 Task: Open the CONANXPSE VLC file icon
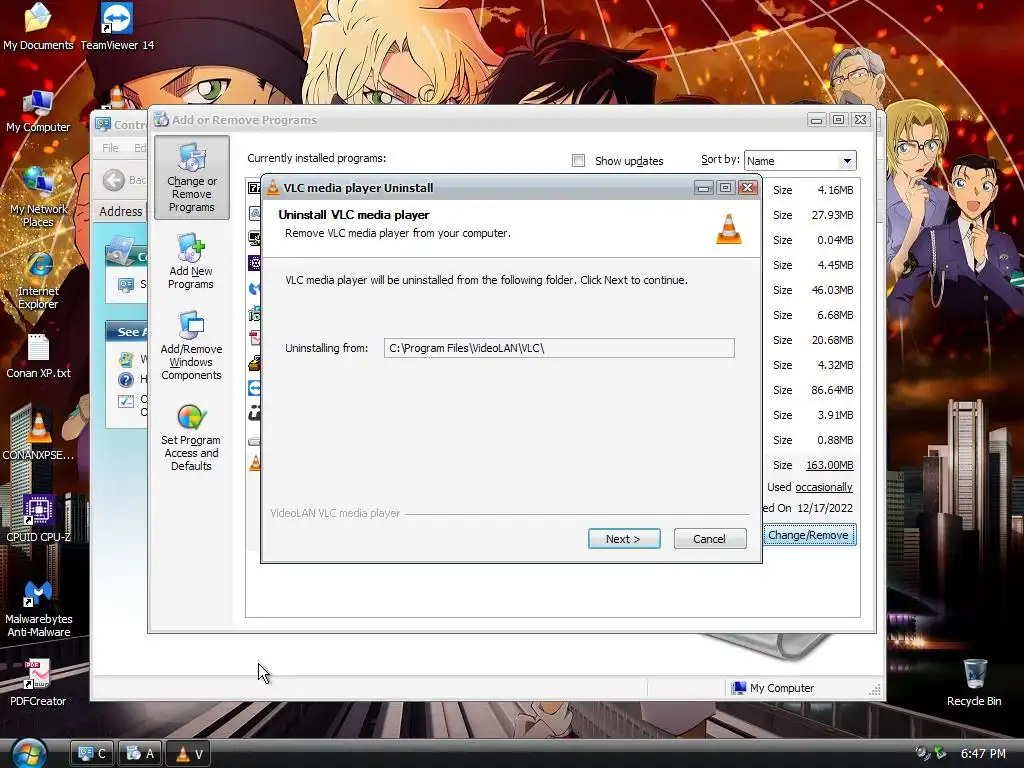click(x=38, y=436)
